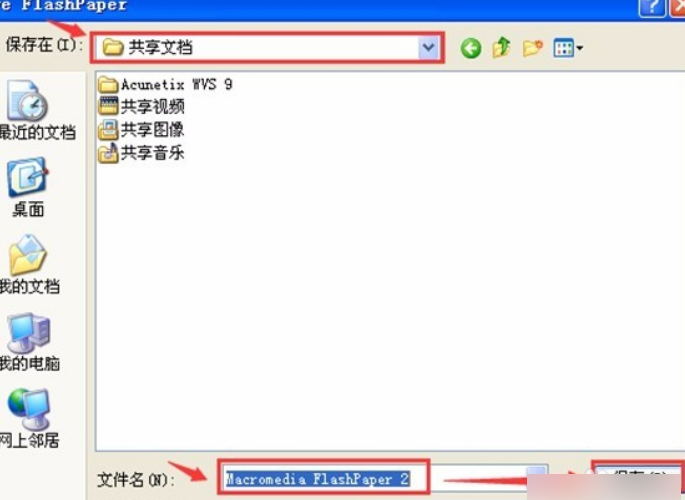Click the help question mark button
The height and width of the screenshot is (500, 685).
pyautogui.click(x=652, y=8)
